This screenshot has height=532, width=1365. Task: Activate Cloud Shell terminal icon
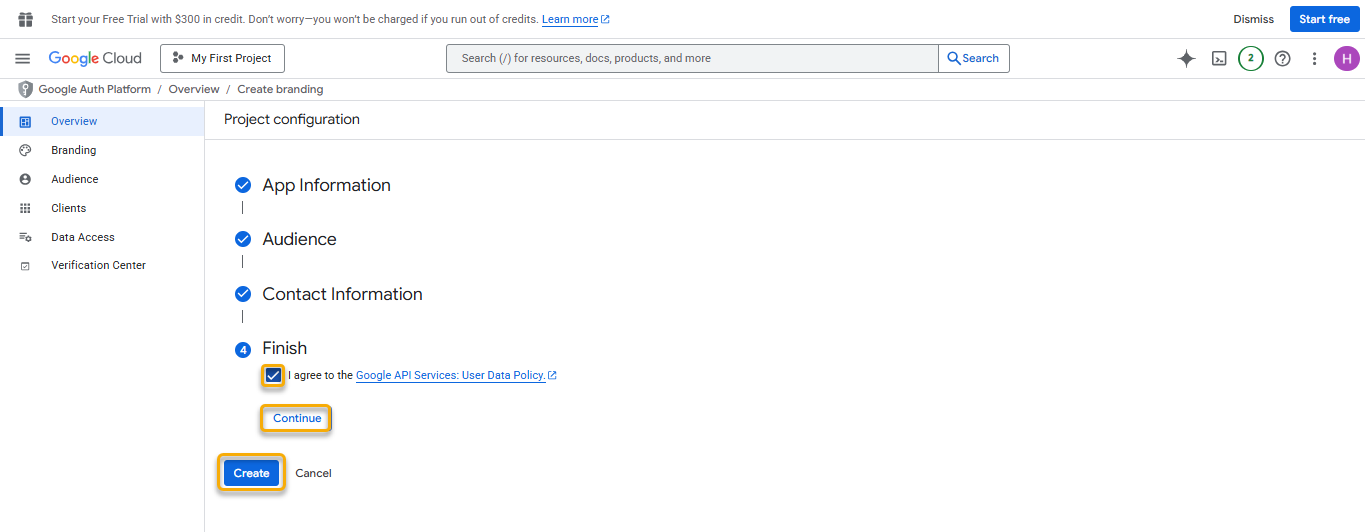point(1219,59)
